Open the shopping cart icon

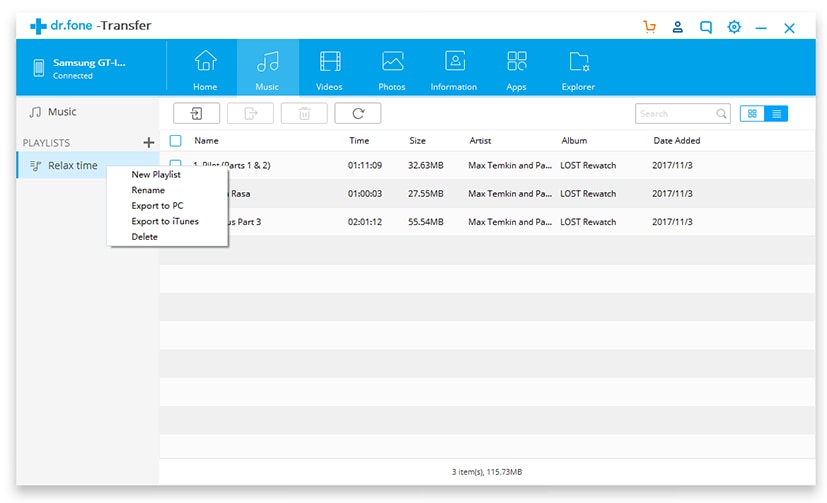coord(649,27)
